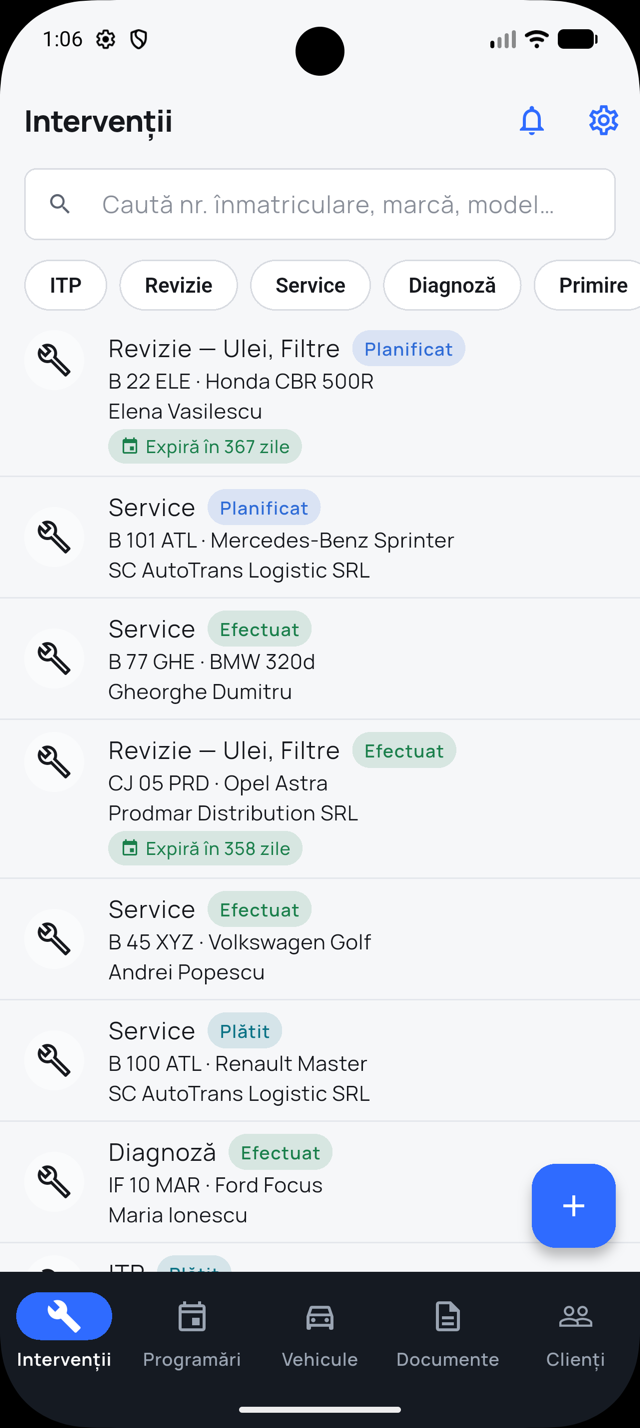Tap the blue plus add button
Image resolution: width=640 pixels, height=1428 pixels.
[x=573, y=1205]
